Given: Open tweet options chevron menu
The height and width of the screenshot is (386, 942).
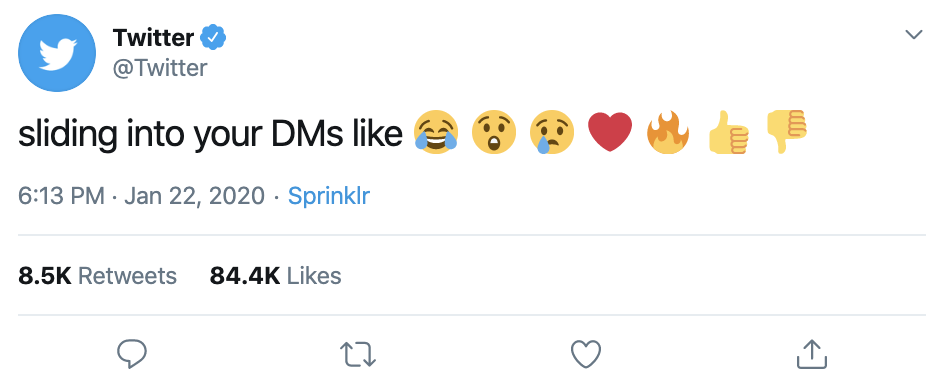Looking at the screenshot, I should (x=914, y=35).
